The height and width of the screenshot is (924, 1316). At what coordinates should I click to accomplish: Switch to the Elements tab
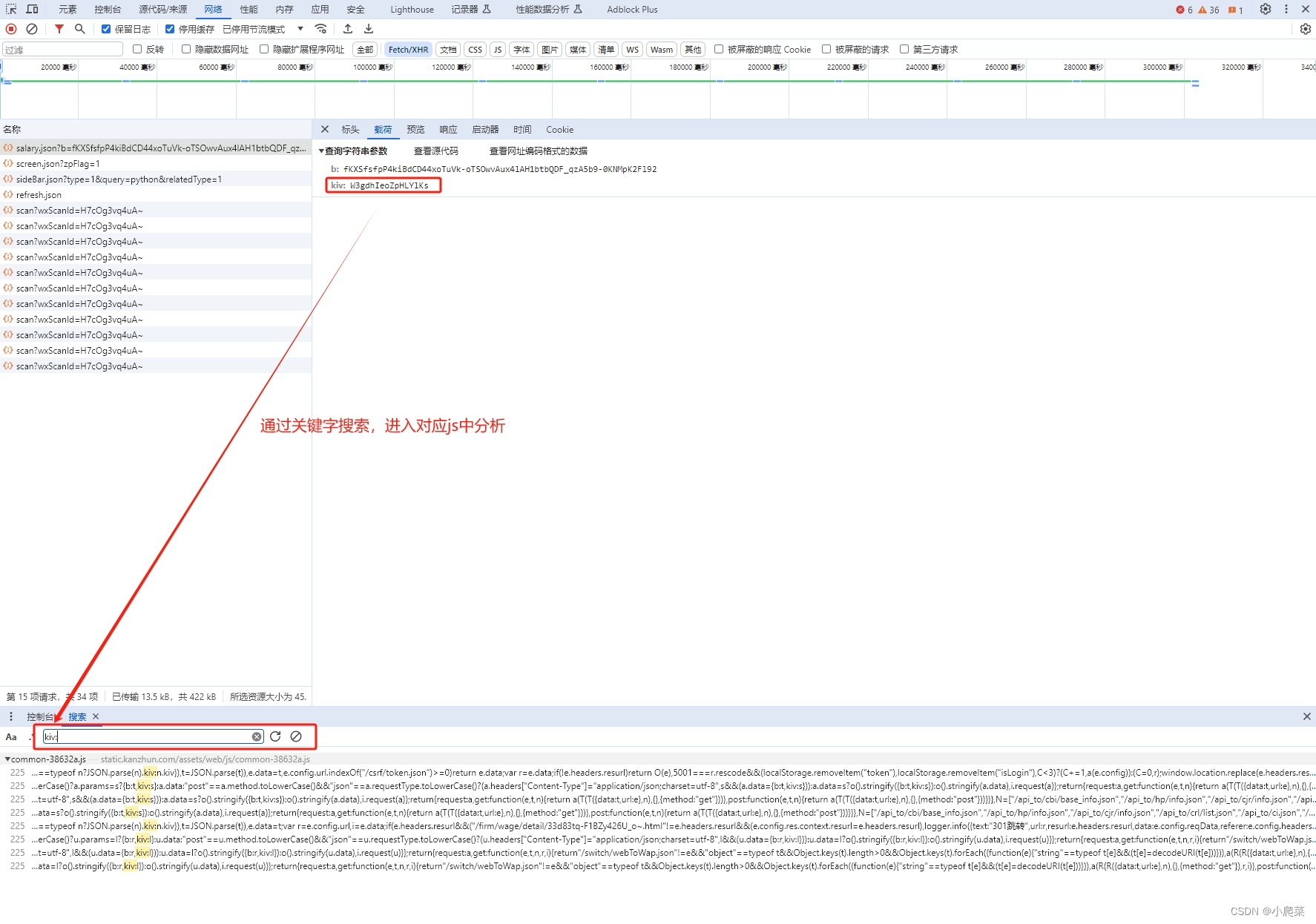68,9
